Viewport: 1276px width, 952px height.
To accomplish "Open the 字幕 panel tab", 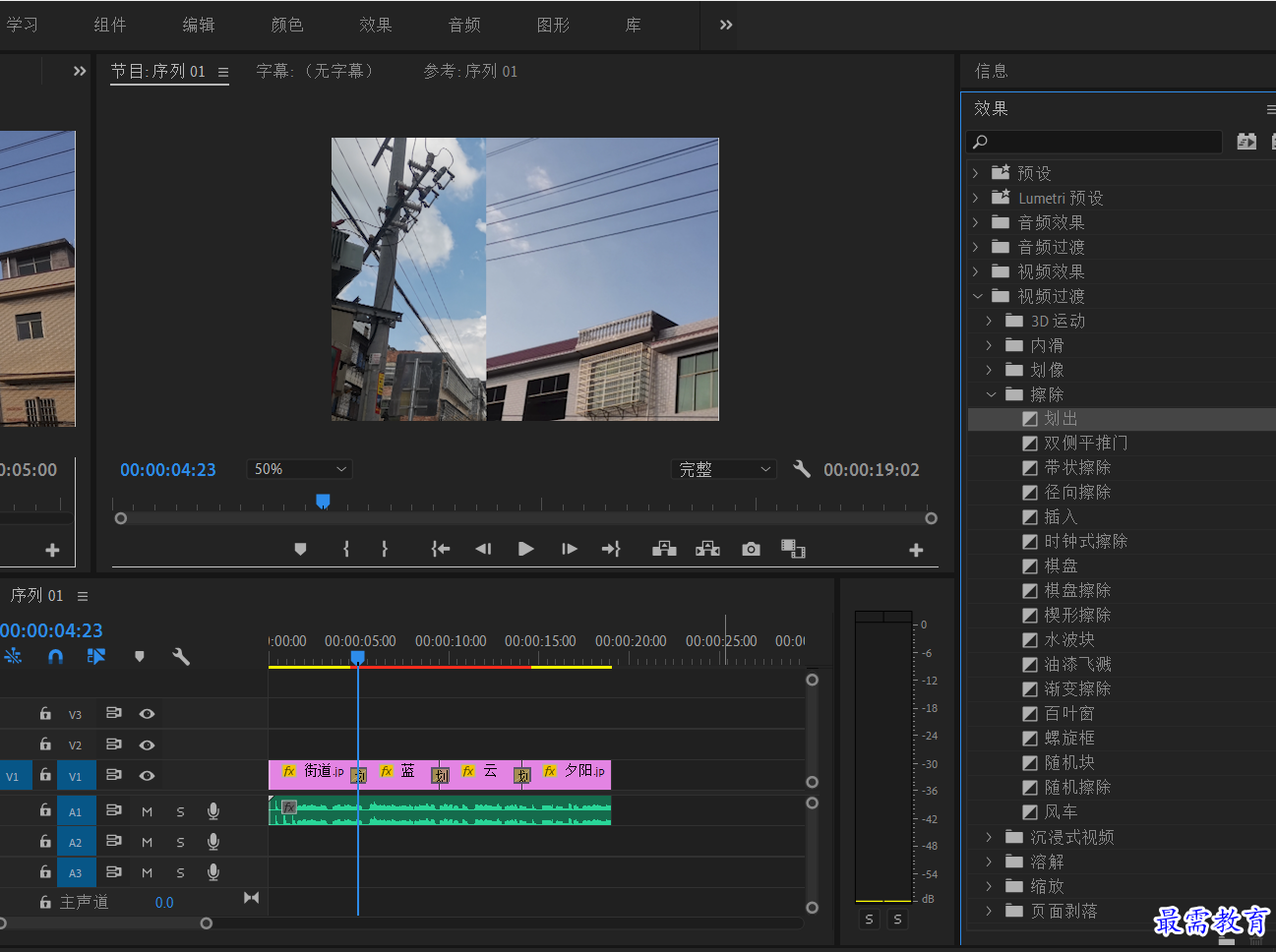I will point(315,71).
